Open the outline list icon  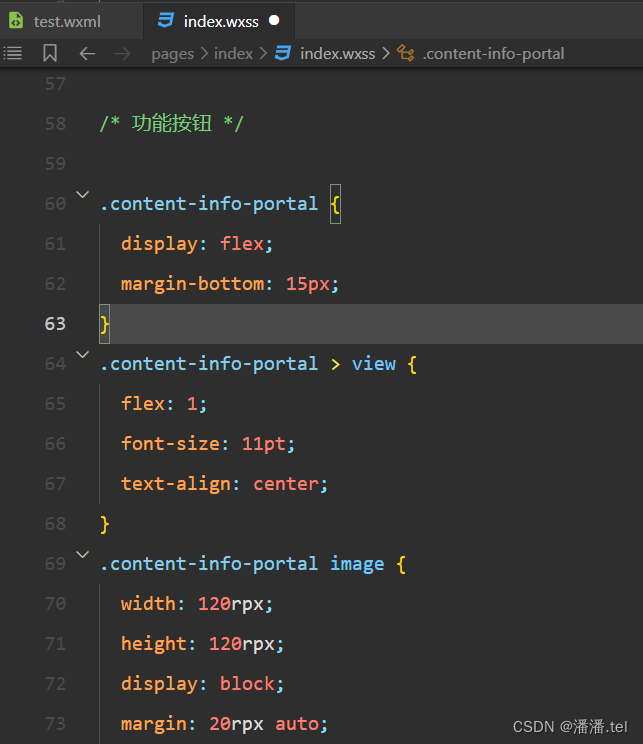[13, 53]
